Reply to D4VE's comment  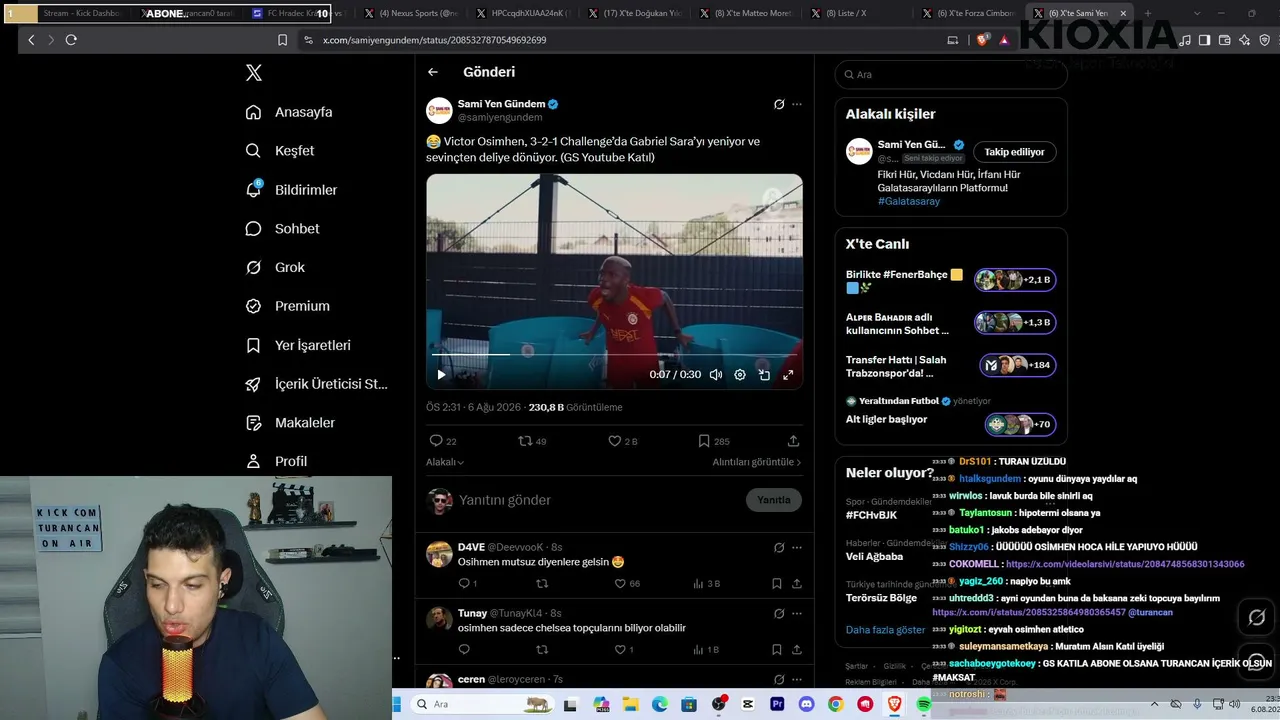(467, 584)
